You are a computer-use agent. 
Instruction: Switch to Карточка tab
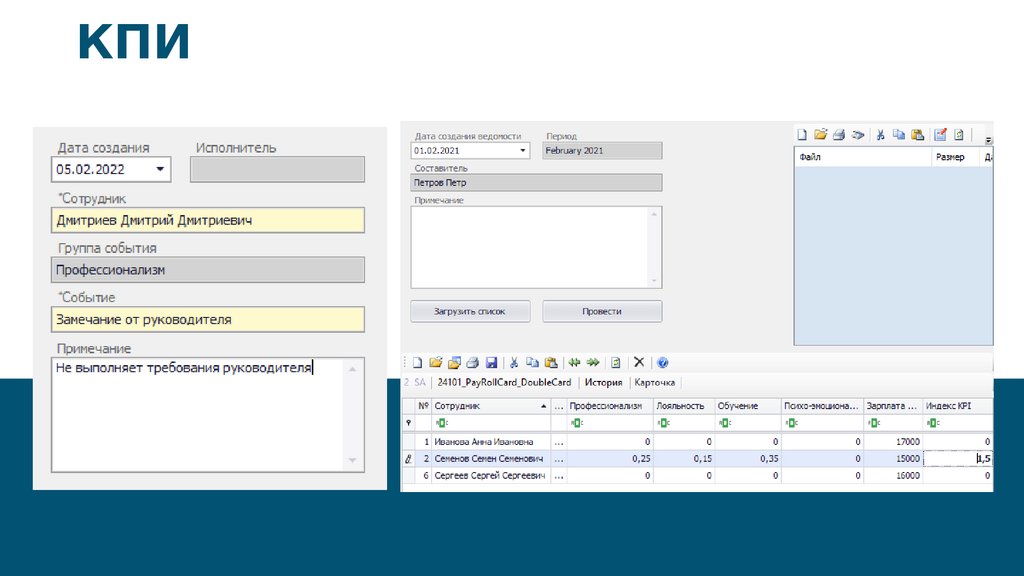[x=654, y=383]
